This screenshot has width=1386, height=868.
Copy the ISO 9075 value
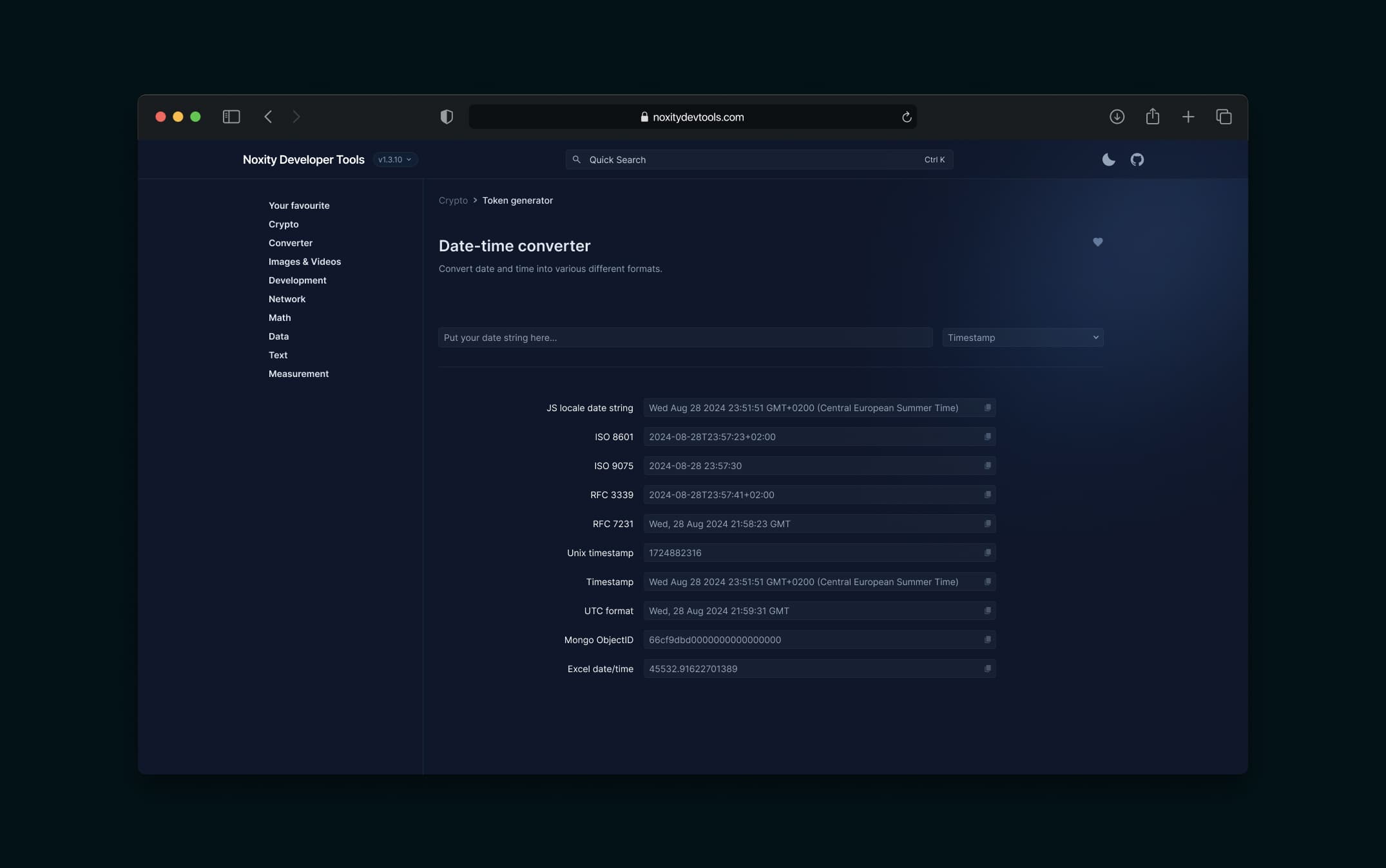(x=987, y=466)
